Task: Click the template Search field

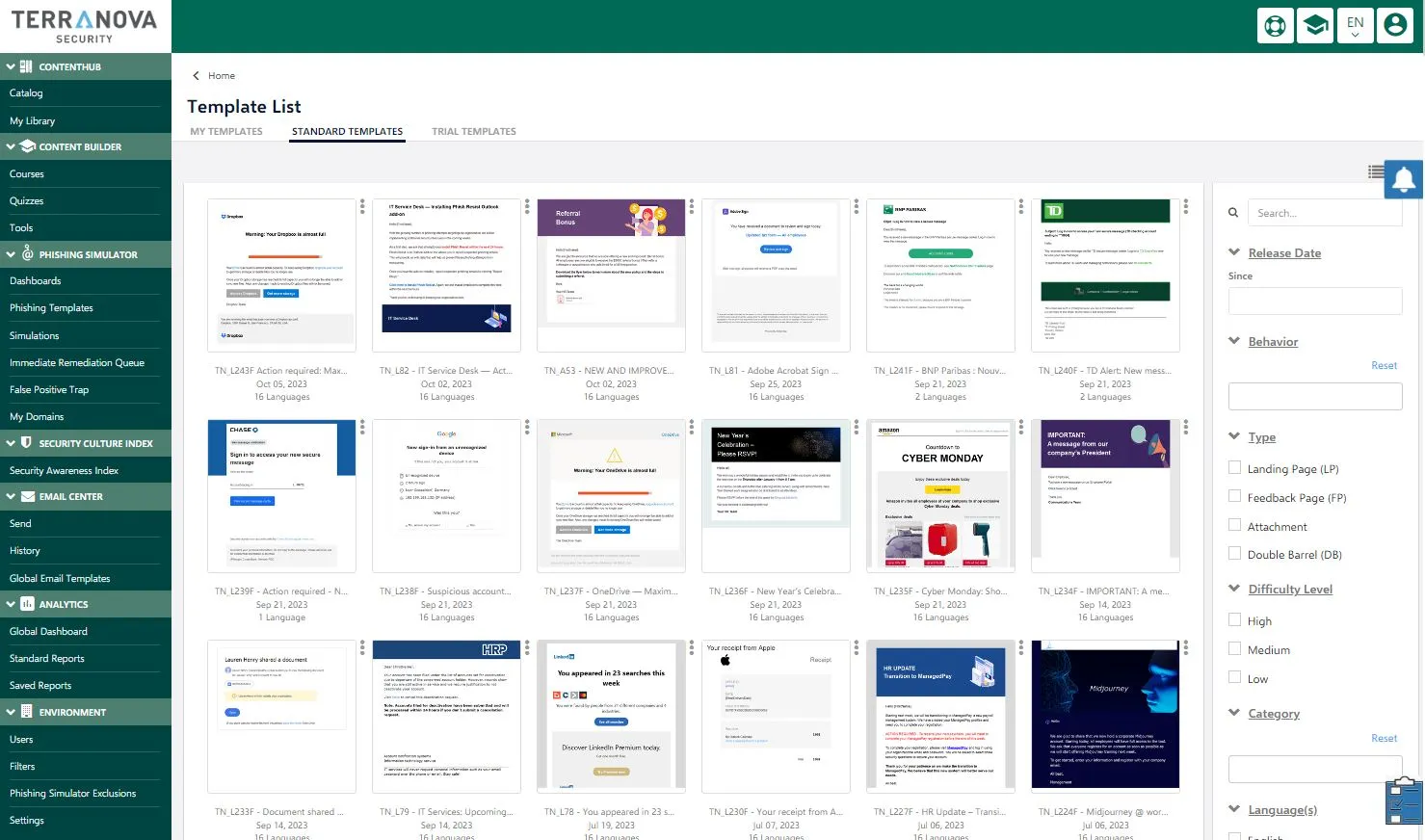Action: 1325,213
